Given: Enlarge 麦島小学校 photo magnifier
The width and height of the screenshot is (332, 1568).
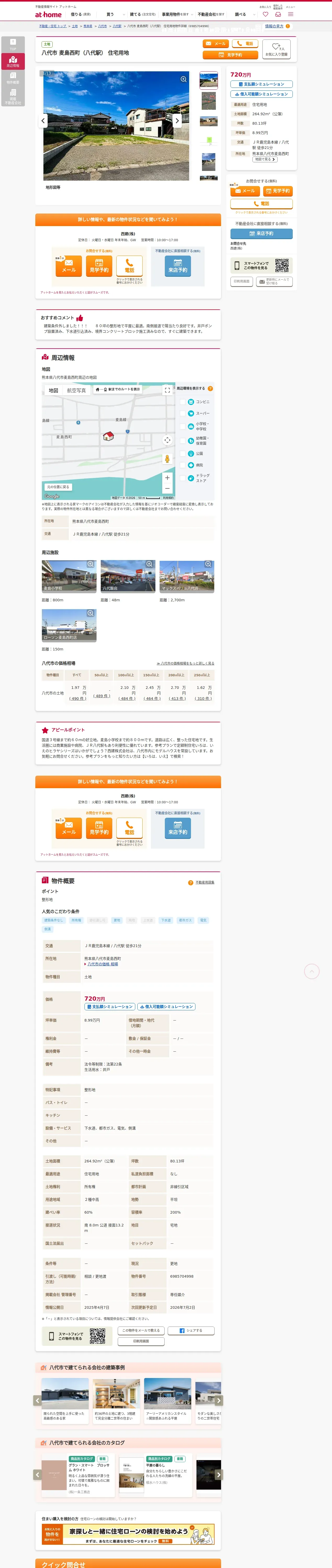Looking at the screenshot, I should (90, 564).
